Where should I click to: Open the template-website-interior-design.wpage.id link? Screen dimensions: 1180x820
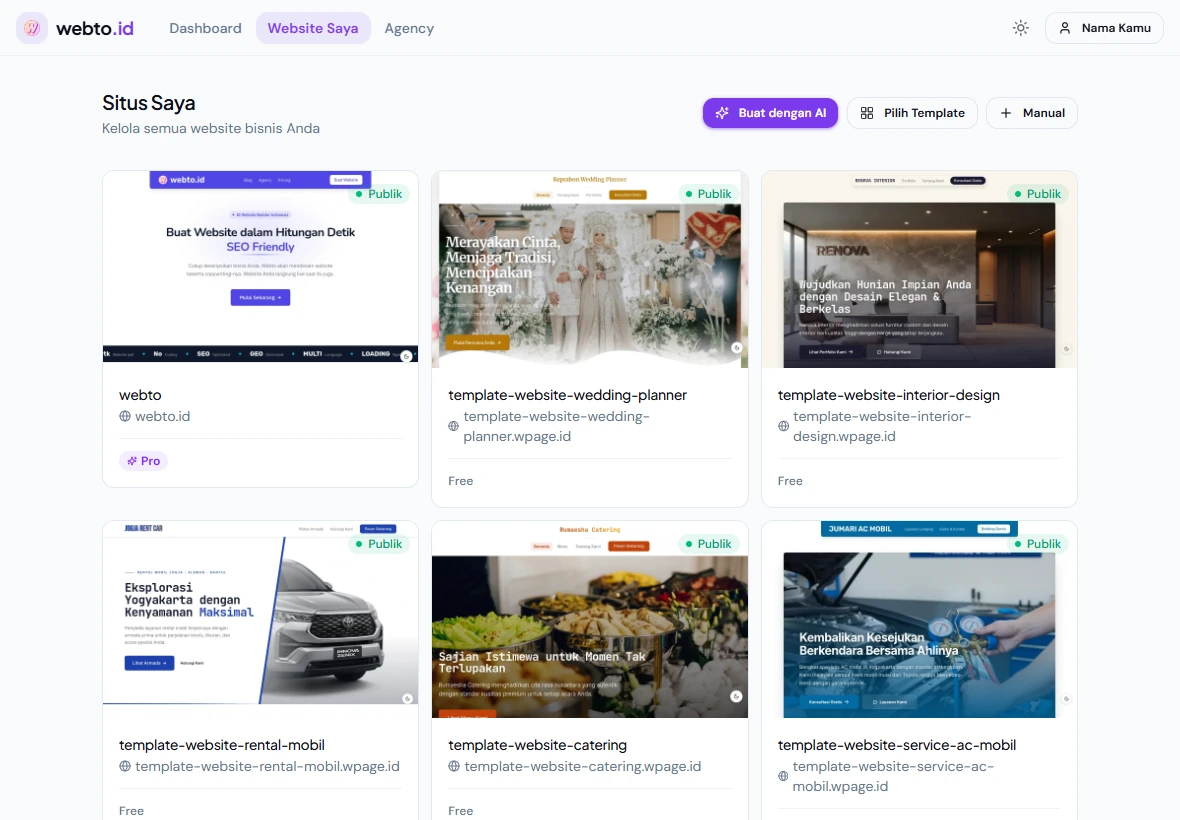(882, 426)
